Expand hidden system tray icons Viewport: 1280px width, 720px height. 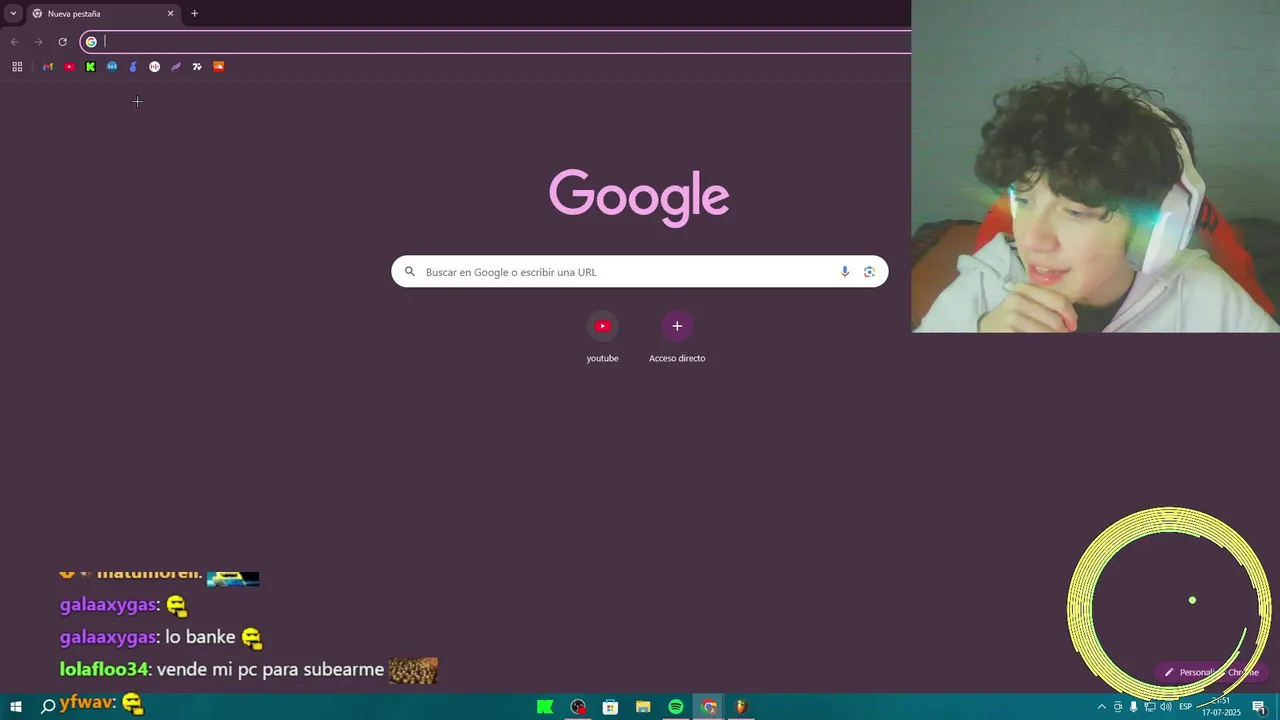point(1102,707)
